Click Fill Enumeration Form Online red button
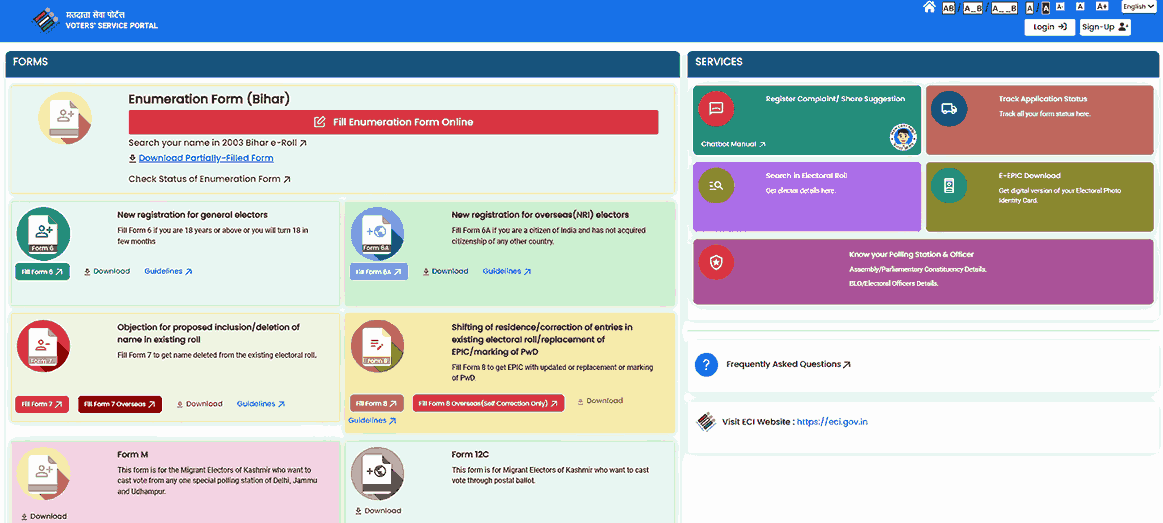1163x523 pixels. 393,122
